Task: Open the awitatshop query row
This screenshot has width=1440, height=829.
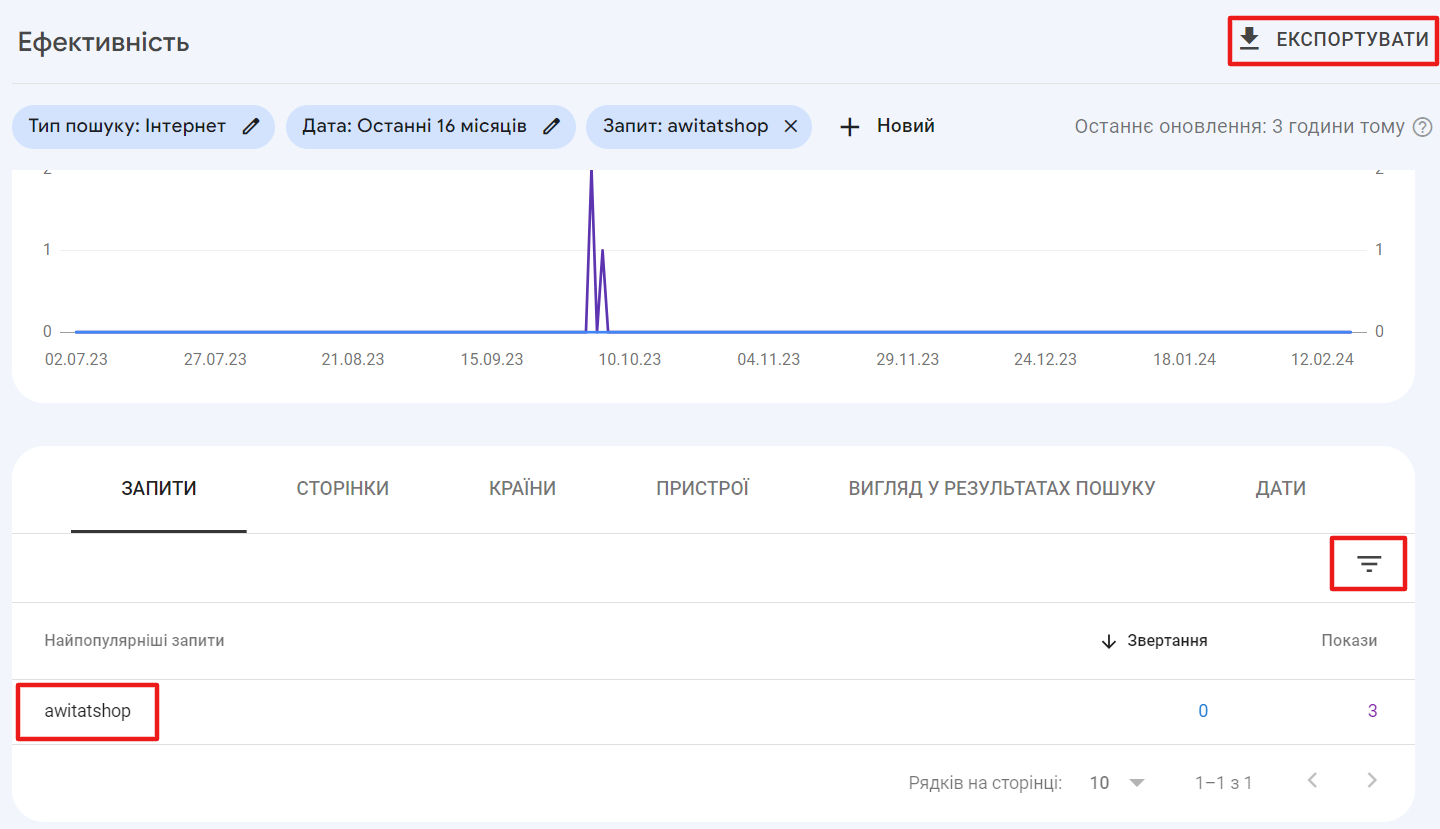Action: coord(88,711)
